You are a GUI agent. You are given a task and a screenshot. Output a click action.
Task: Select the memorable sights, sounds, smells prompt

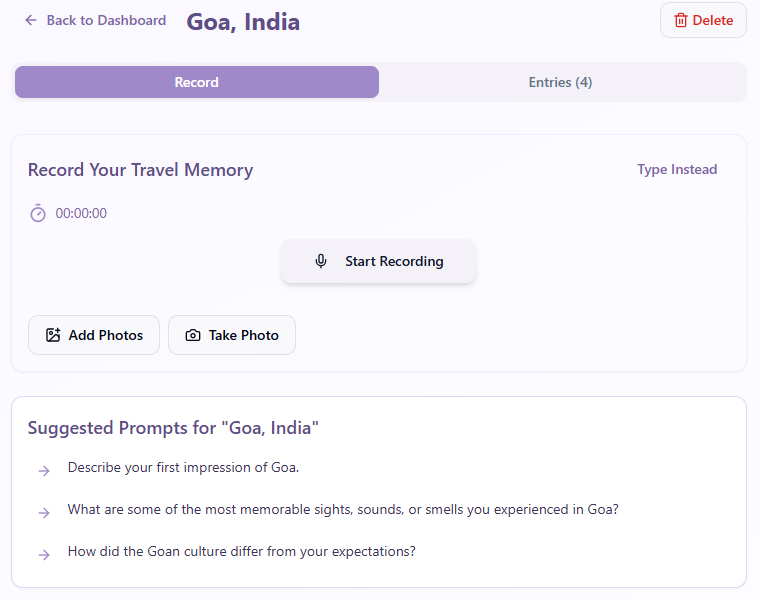[343, 509]
